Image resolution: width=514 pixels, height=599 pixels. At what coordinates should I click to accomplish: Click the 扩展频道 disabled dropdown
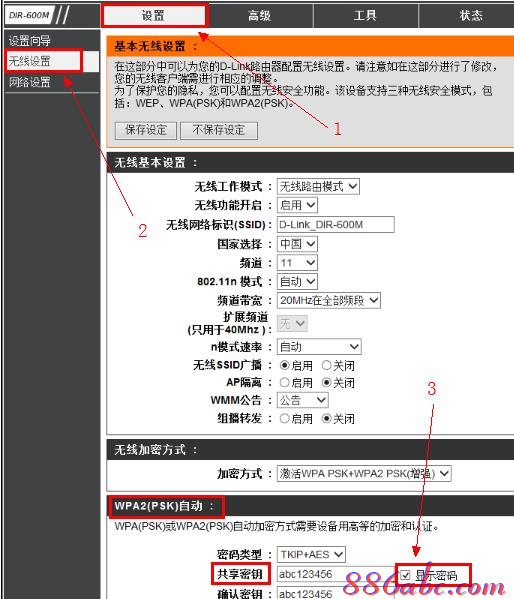292,324
